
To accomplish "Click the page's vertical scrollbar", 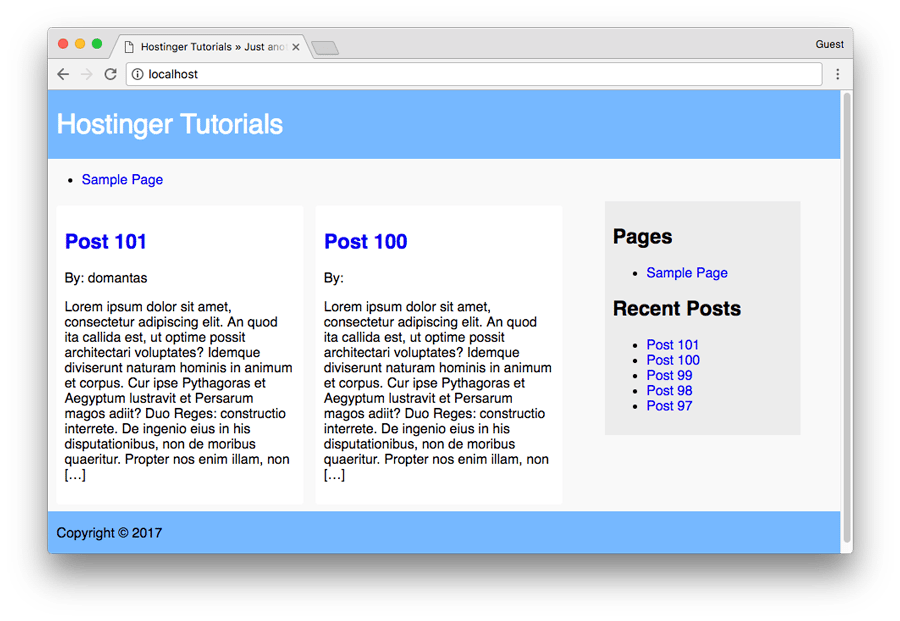I will [x=847, y=317].
